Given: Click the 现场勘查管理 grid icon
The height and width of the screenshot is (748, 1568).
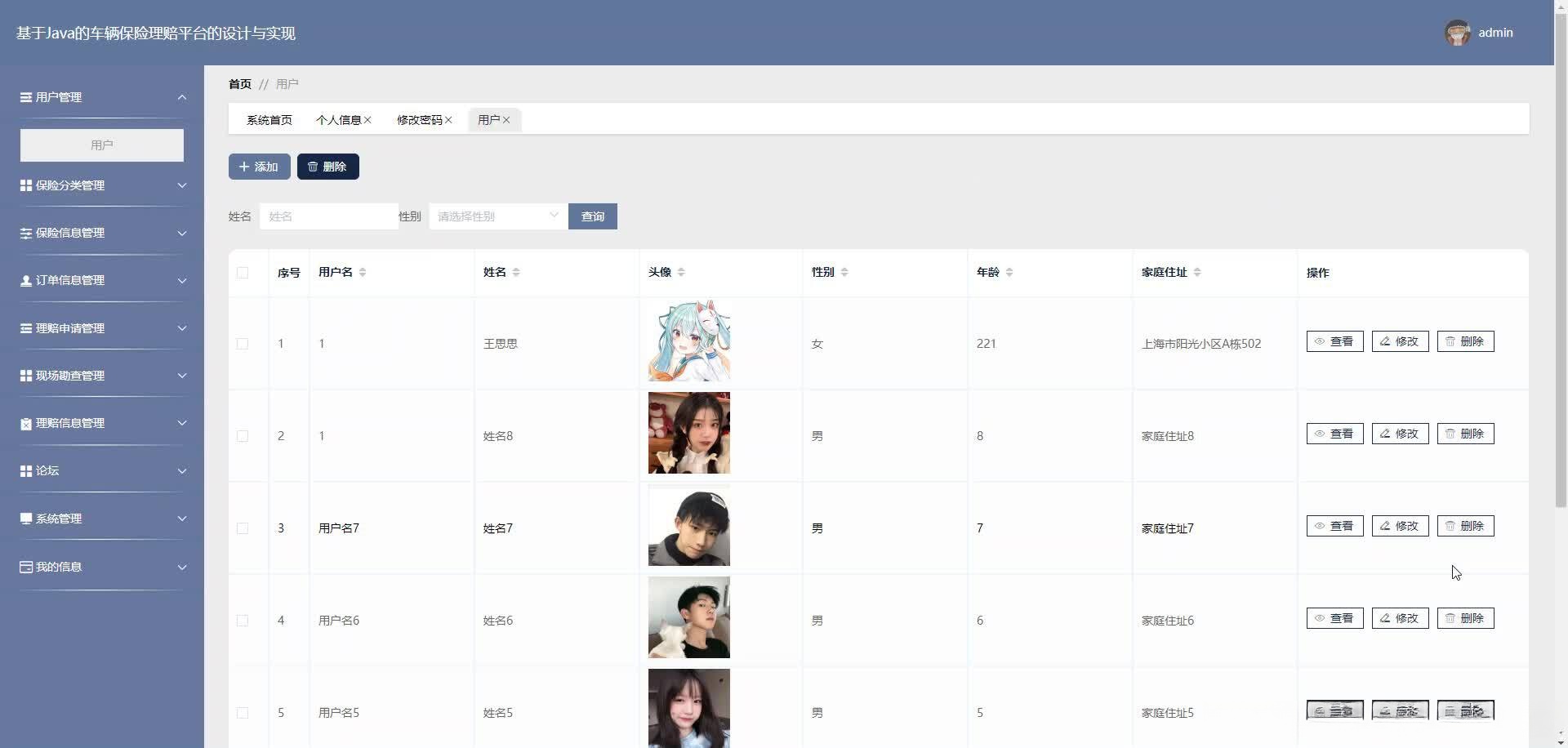Looking at the screenshot, I should (26, 376).
